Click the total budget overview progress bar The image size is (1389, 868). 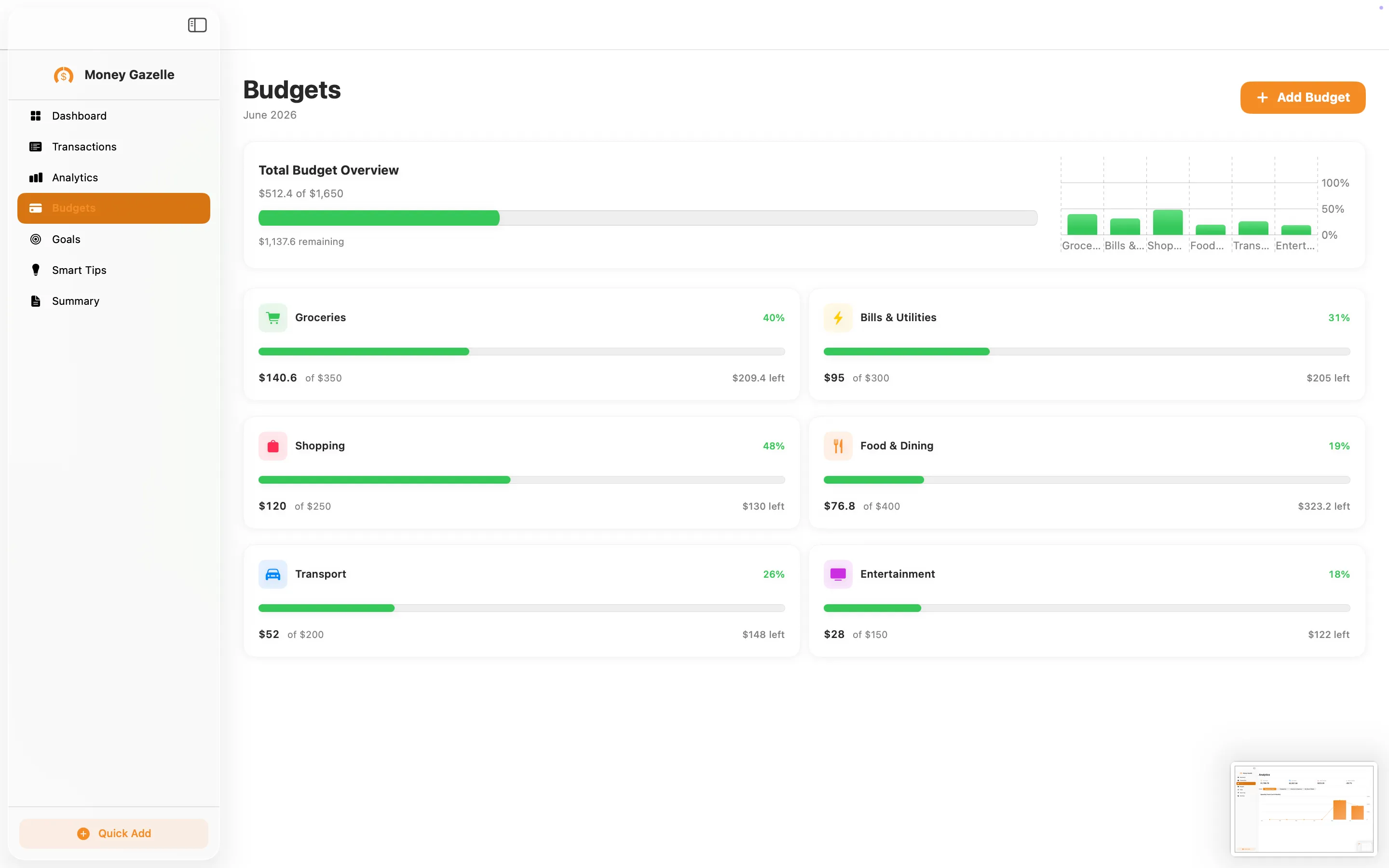(x=647, y=218)
